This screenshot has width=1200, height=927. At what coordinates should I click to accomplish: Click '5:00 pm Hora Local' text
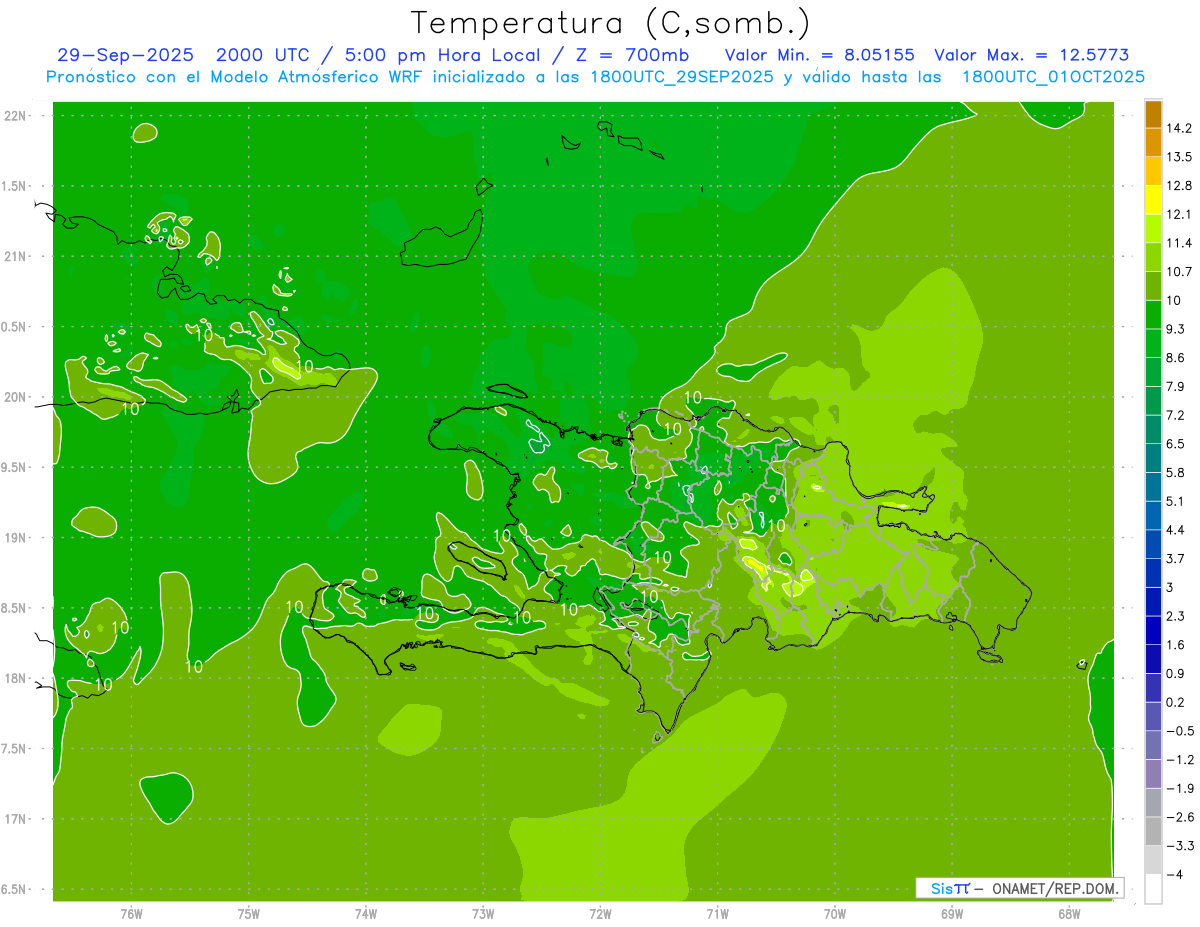439,55
